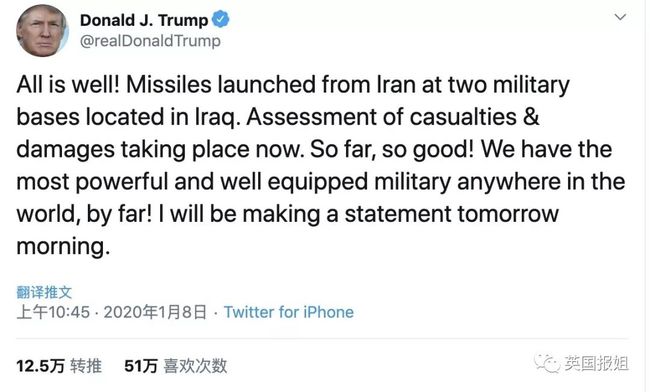The height and width of the screenshot is (392, 650).
Task: Click the word "morning." ending the tweet
Action: tap(63, 247)
